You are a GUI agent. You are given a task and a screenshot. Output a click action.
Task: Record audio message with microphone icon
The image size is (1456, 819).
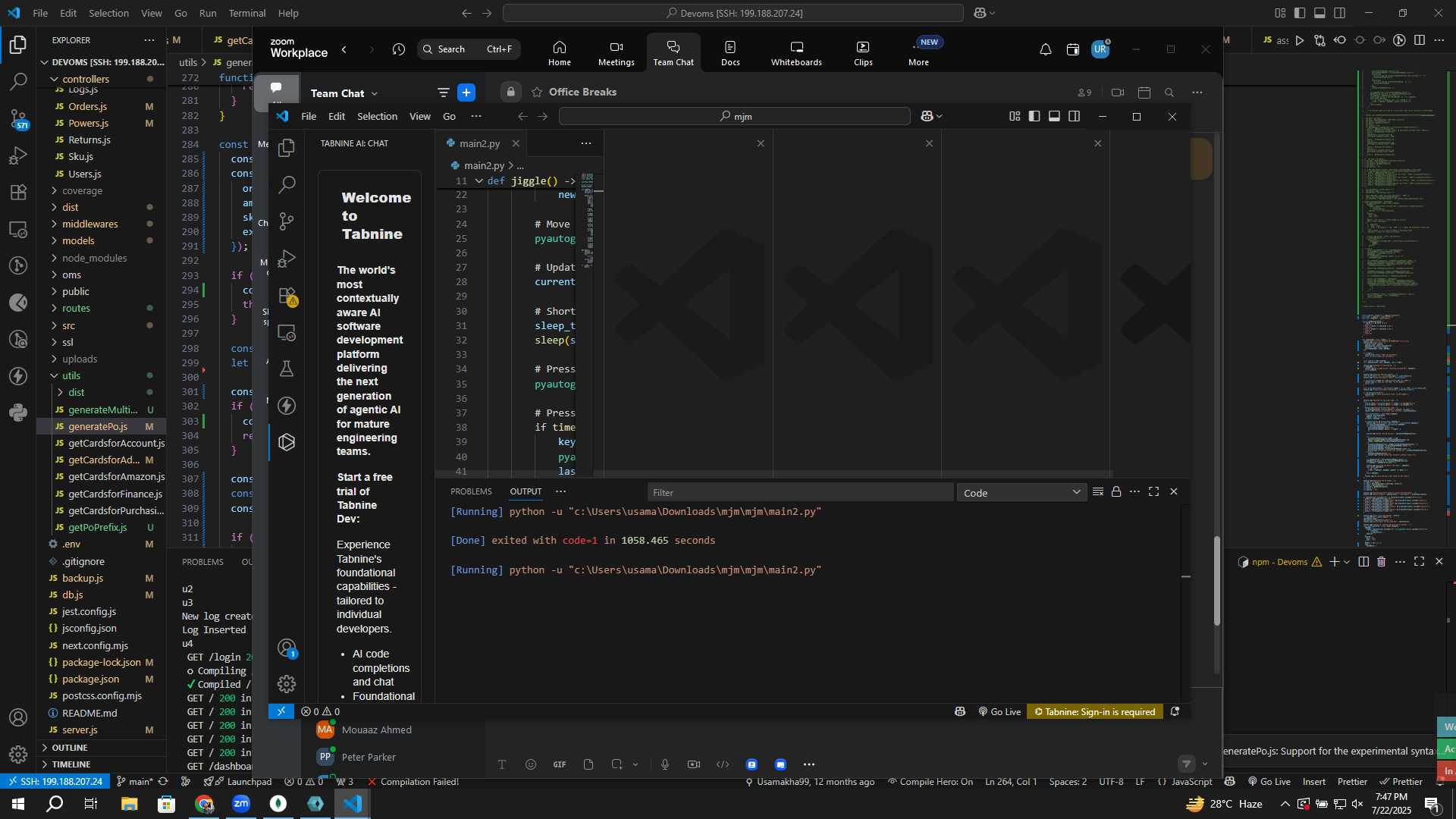pyautogui.click(x=665, y=764)
